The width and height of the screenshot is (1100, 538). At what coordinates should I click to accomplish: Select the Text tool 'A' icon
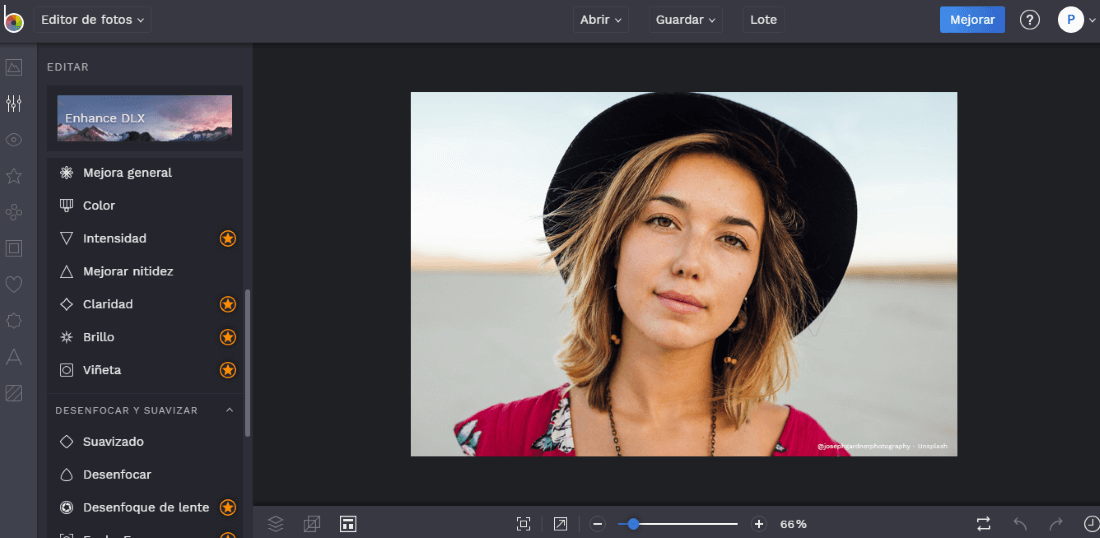pyautogui.click(x=14, y=357)
